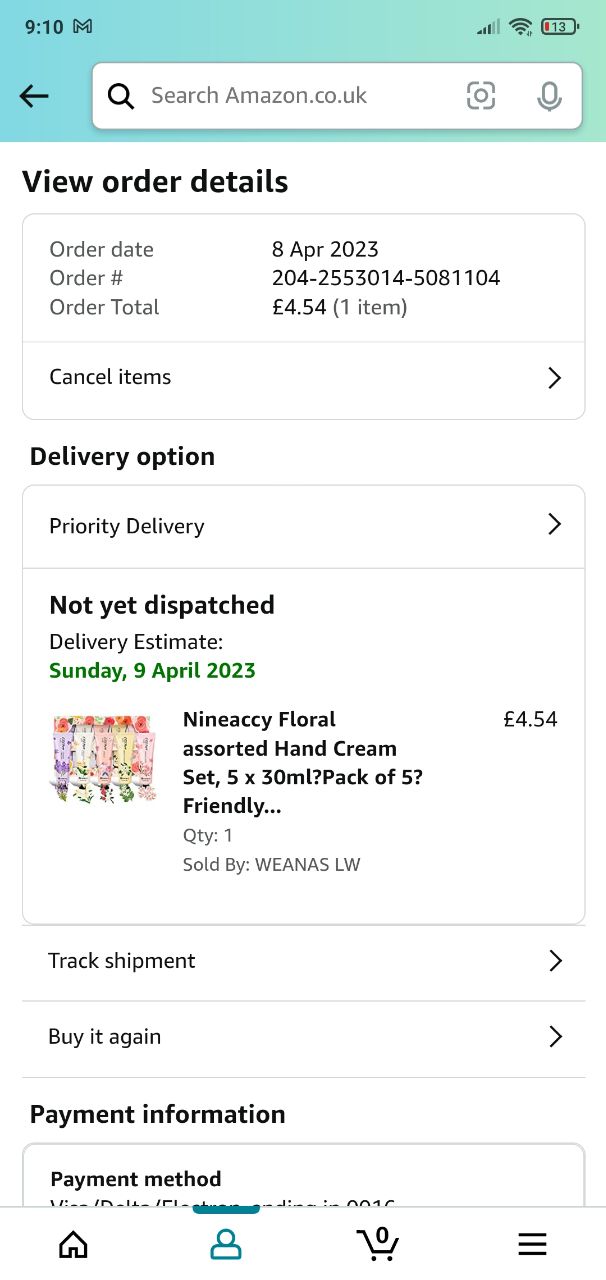Open hand cream product thumbnail
Image resolution: width=606 pixels, height=1280 pixels.
(103, 759)
